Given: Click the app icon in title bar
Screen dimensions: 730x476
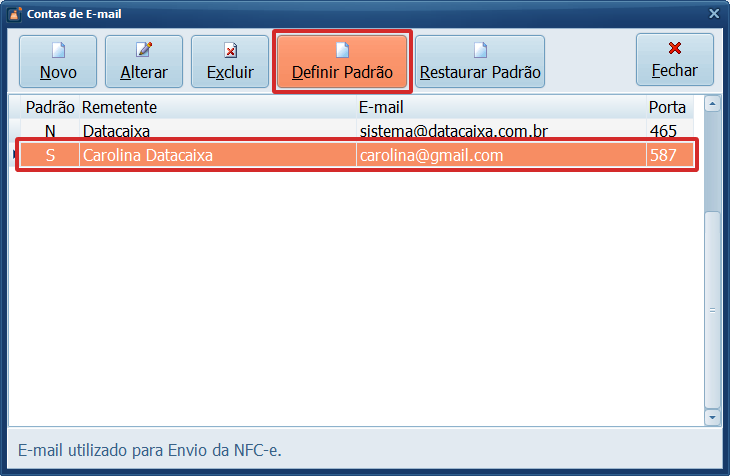Looking at the screenshot, I should [x=14, y=14].
